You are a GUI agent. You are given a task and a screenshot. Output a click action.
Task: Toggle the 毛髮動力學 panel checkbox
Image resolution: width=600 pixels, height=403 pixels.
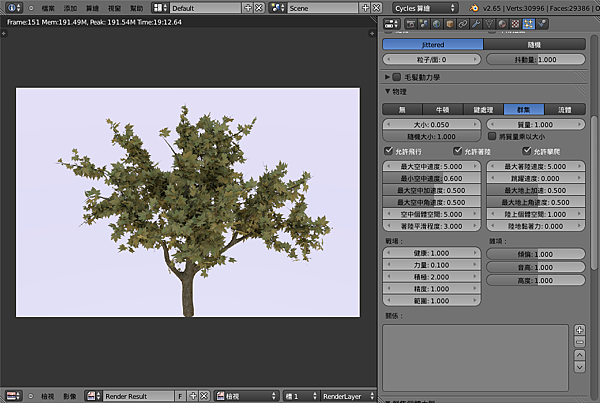[397, 77]
